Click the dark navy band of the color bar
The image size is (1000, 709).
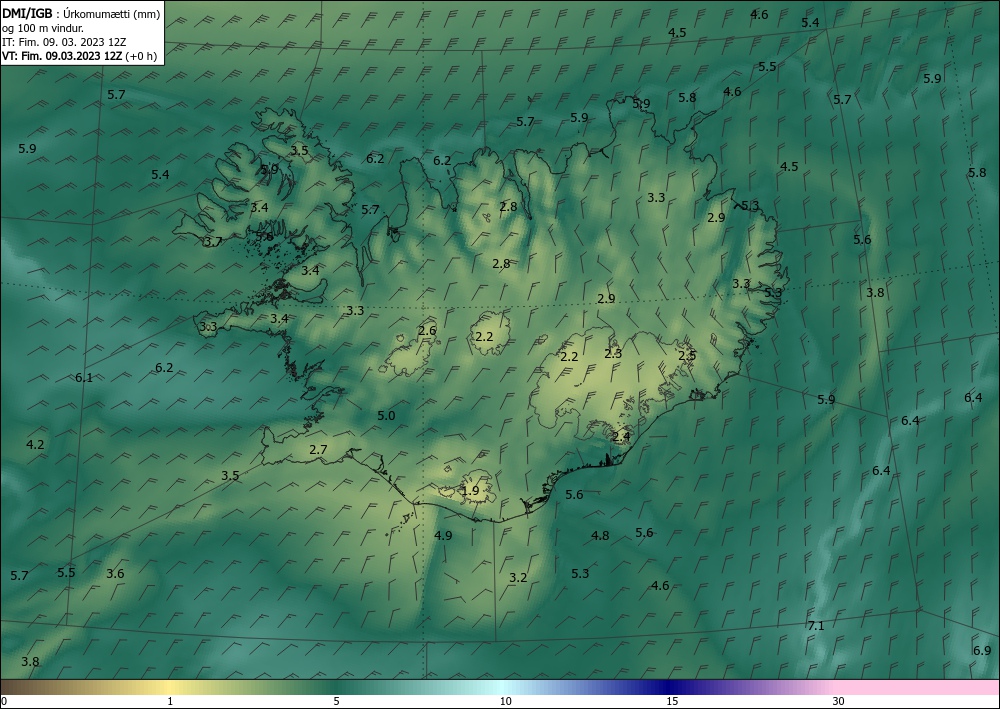click(x=670, y=687)
